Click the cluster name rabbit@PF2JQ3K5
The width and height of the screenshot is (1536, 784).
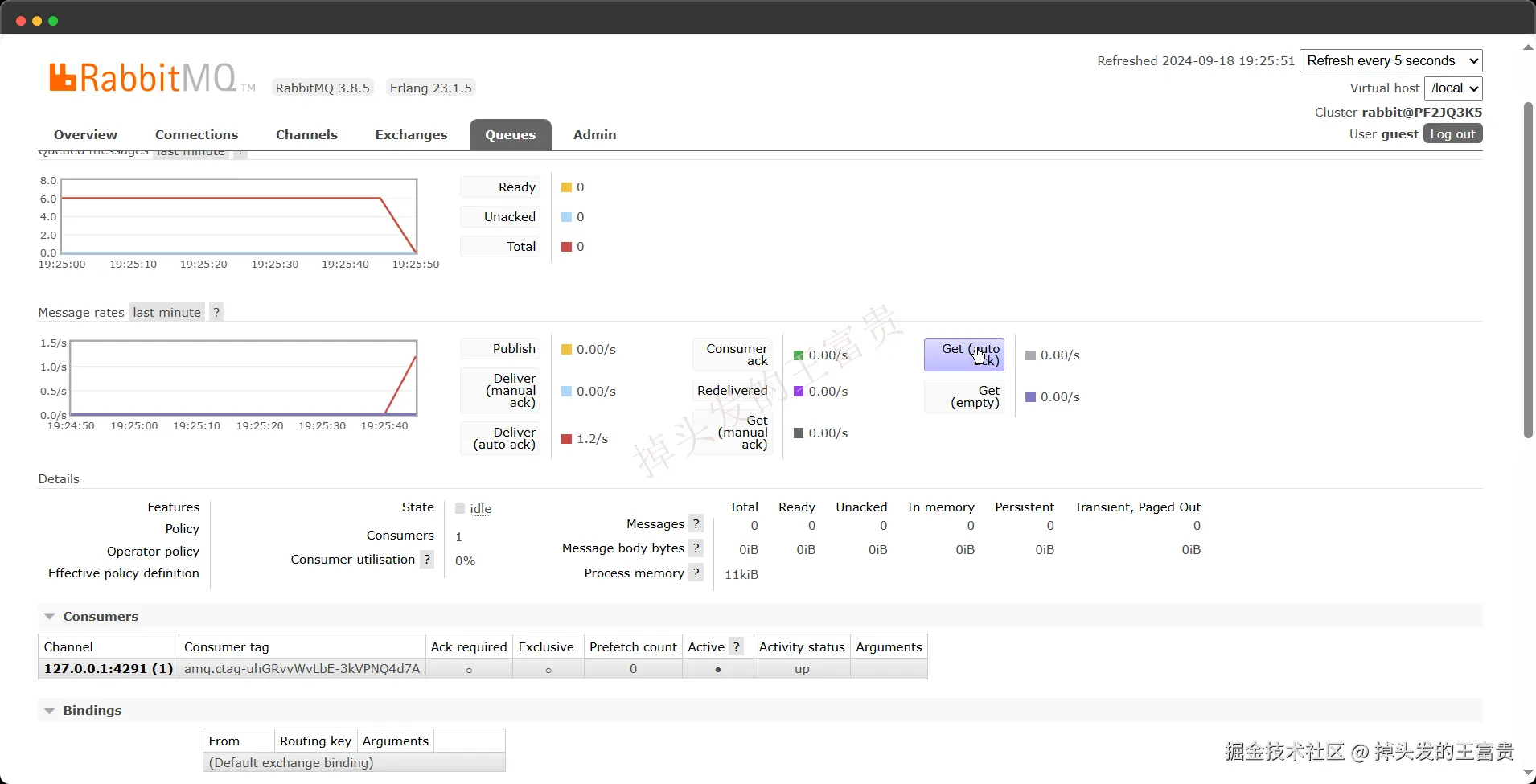coord(1422,113)
